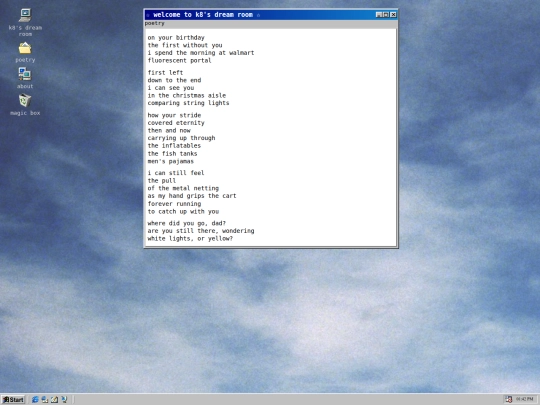This screenshot has width=540, height=405.
Task: Open the magic box recycle bin icon
Action: pos(25,105)
